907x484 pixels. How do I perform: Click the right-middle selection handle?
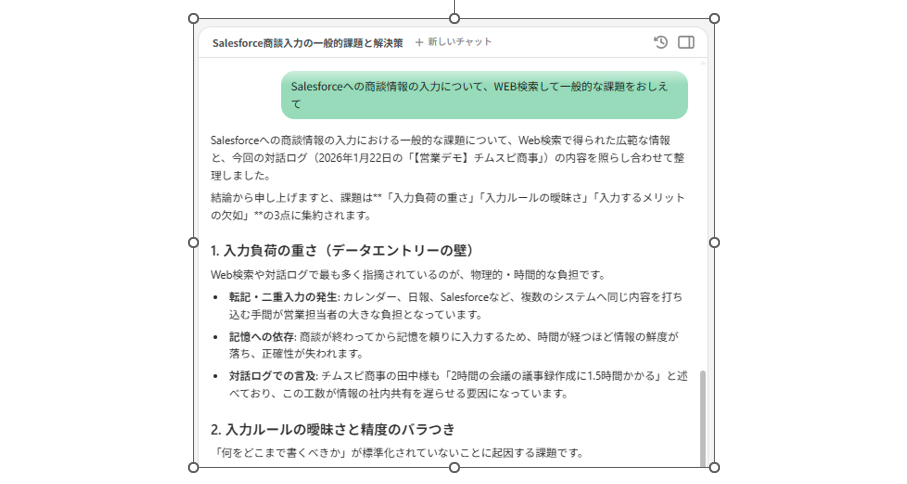click(714, 243)
